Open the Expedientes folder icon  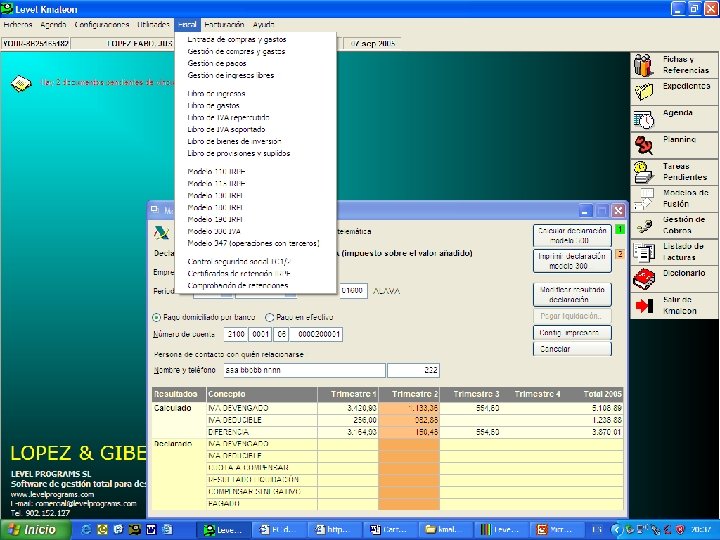tap(643, 91)
